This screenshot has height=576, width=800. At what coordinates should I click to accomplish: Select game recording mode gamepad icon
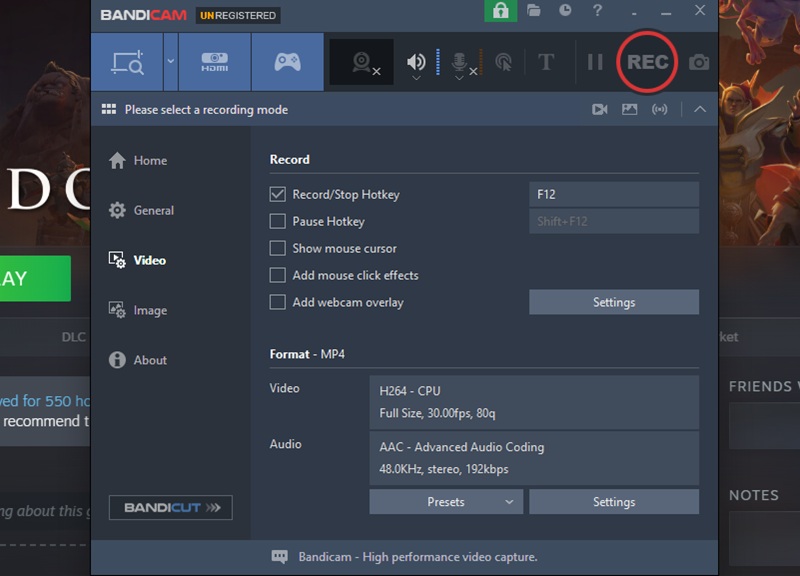click(288, 62)
